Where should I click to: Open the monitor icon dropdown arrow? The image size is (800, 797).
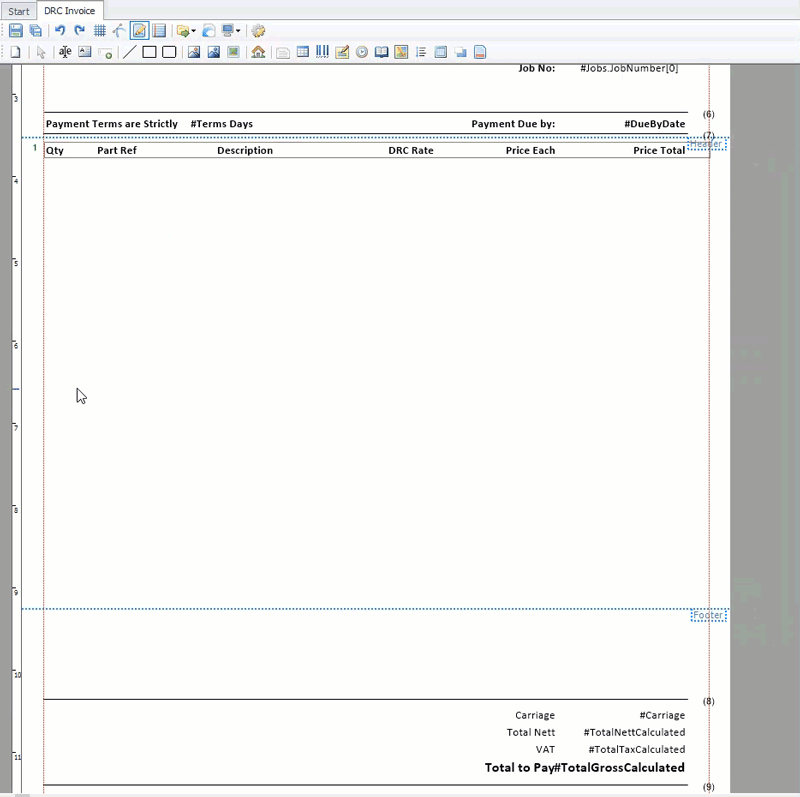pos(237,30)
